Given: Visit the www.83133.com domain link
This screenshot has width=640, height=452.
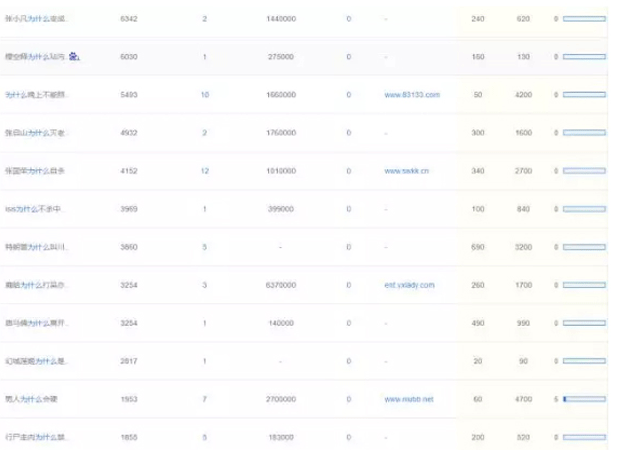Looking at the screenshot, I should (x=412, y=95).
